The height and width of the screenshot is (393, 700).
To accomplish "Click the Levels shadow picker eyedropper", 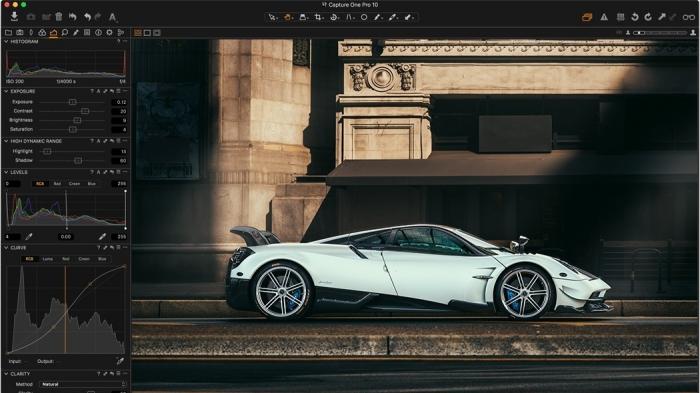I will (29, 237).
